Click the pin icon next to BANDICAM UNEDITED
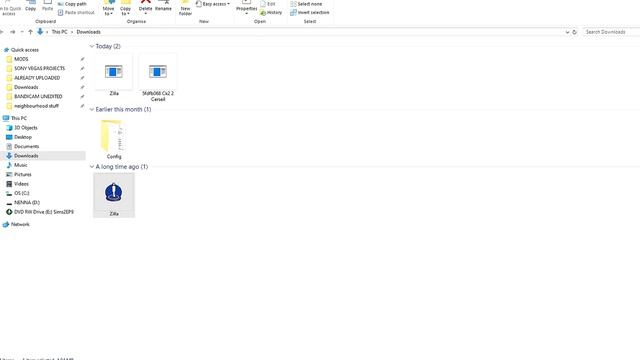 click(x=82, y=97)
